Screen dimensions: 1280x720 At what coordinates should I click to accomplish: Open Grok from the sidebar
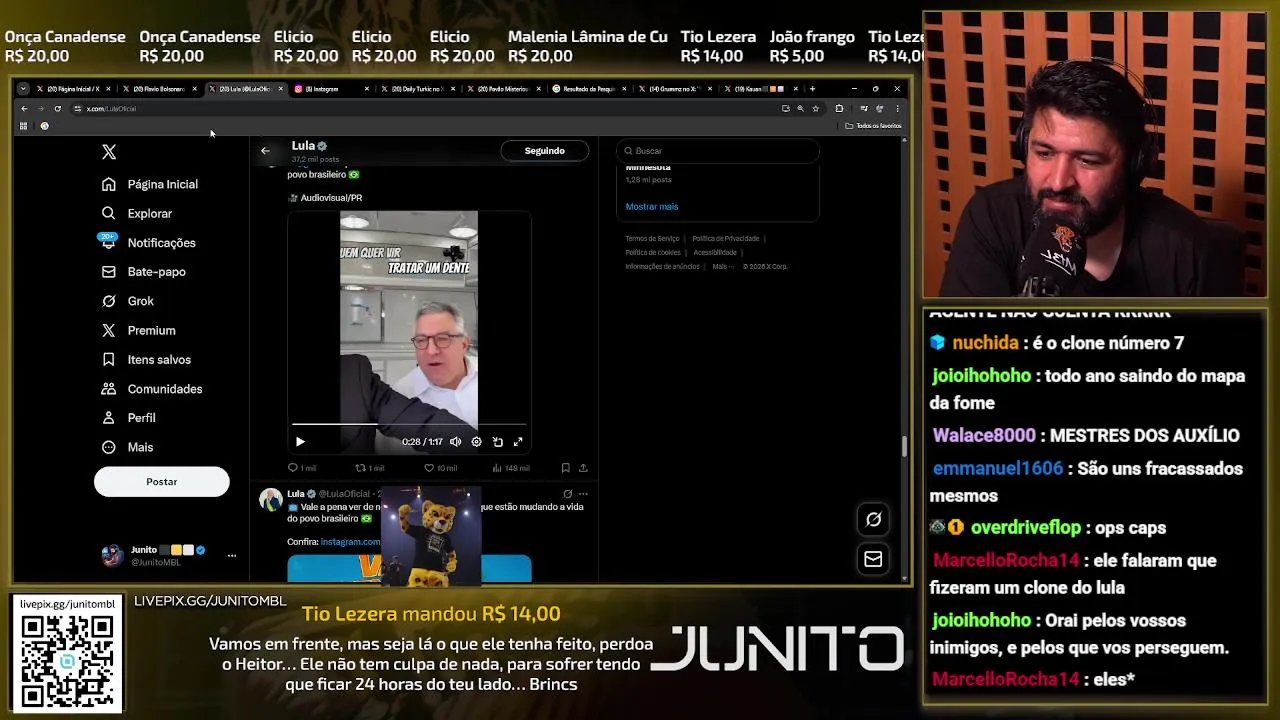click(x=127, y=301)
